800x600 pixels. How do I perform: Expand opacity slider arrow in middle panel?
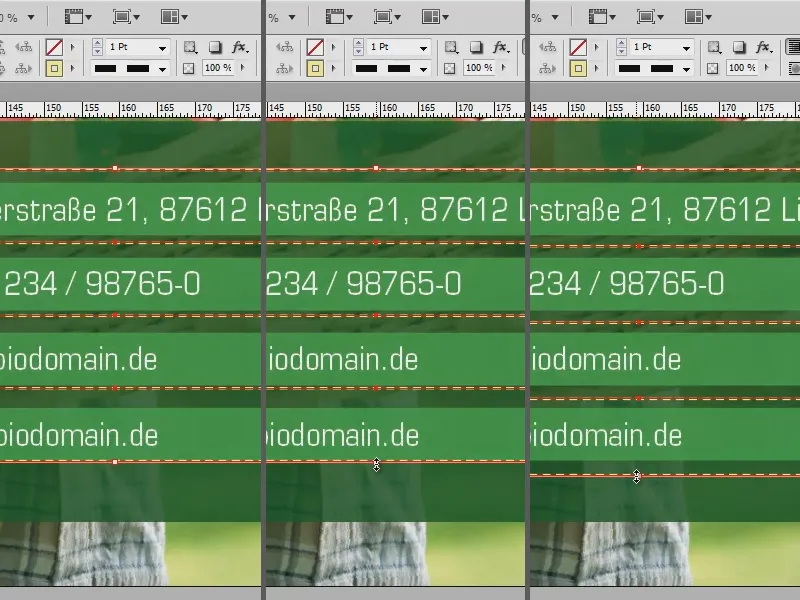tap(504, 68)
